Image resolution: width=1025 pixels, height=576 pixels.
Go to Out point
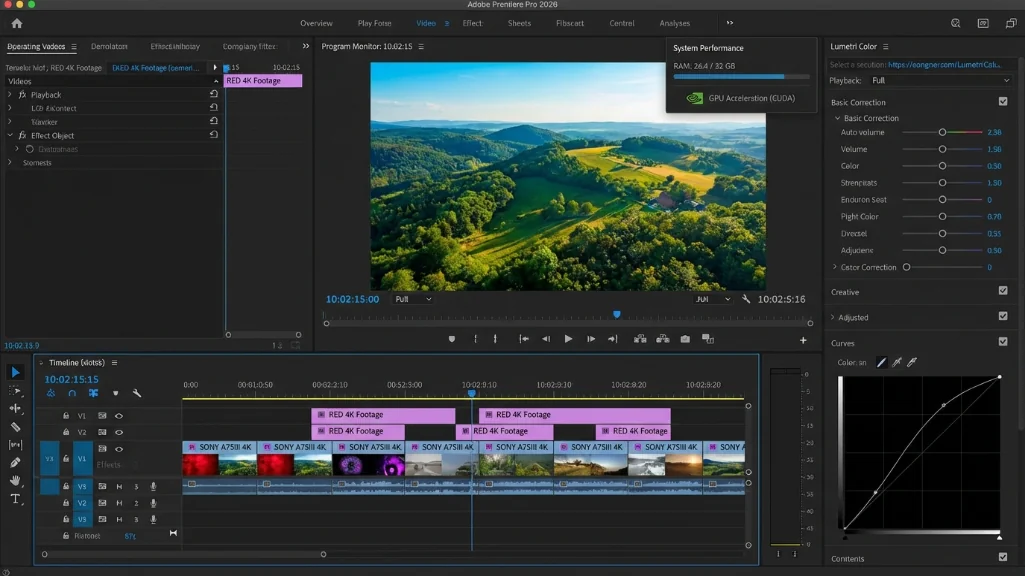pos(613,339)
